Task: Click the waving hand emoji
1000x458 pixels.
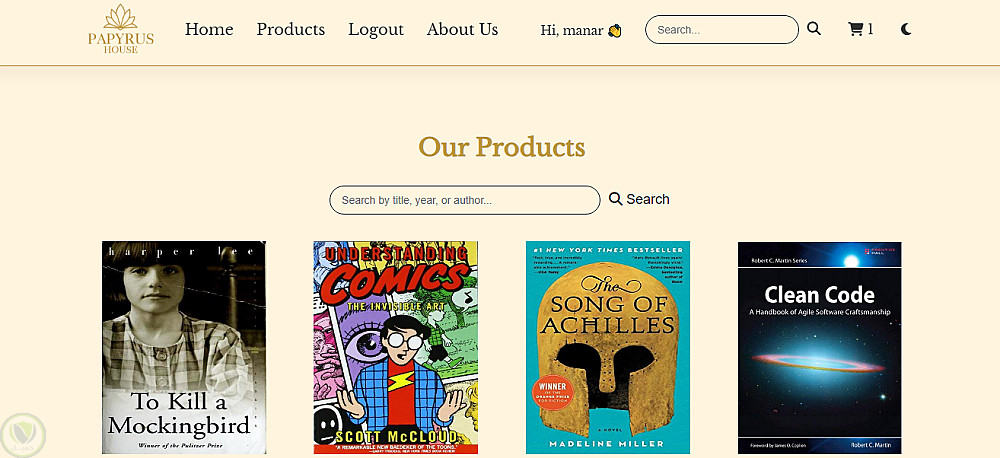Action: (x=615, y=30)
